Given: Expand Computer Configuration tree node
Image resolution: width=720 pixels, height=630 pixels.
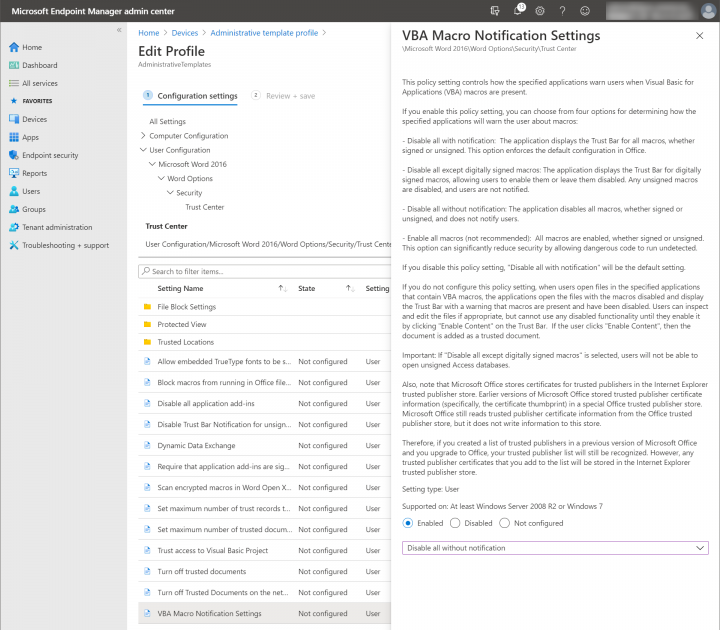Looking at the screenshot, I should pyautogui.click(x=143, y=135).
